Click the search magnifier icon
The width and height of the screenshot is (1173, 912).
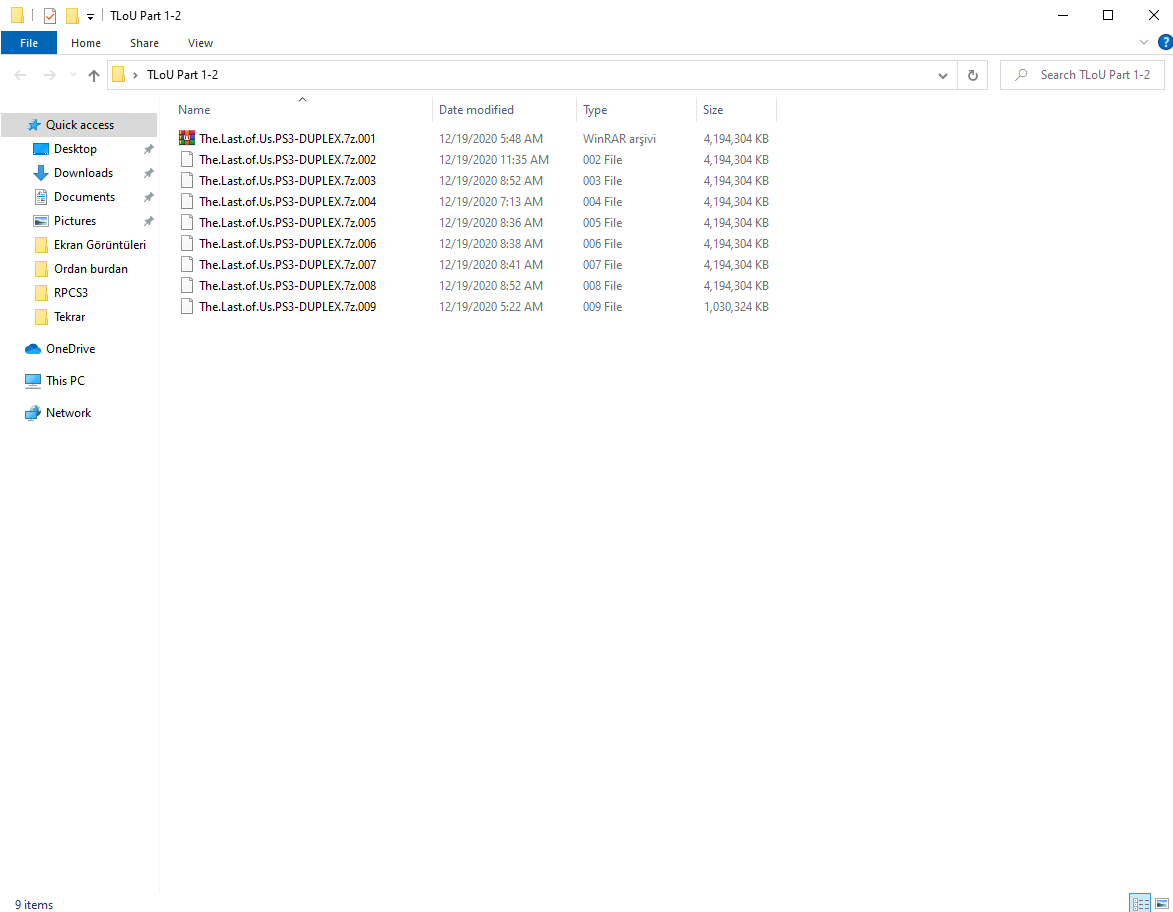1021,75
